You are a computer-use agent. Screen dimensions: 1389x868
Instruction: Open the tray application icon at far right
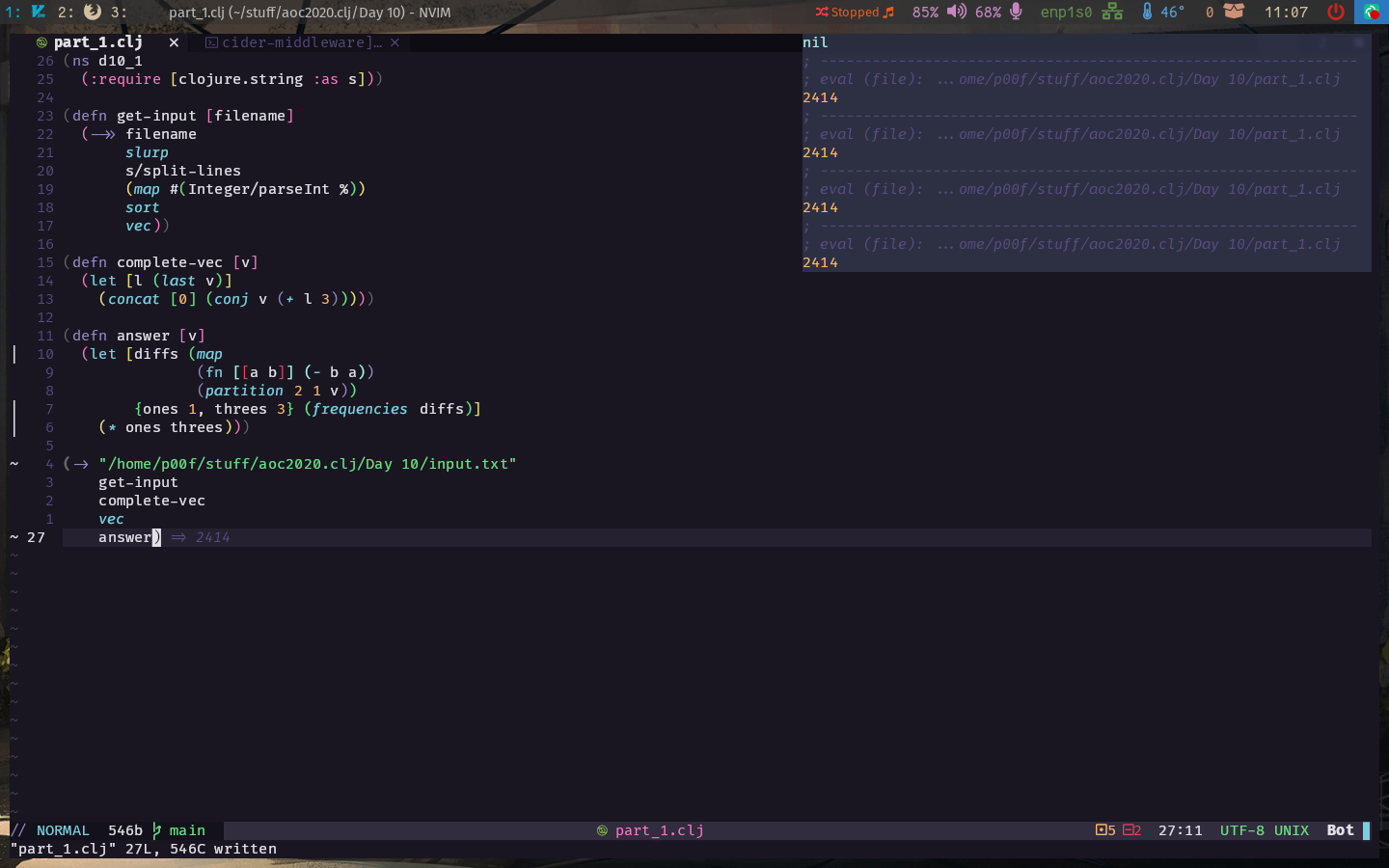(1372, 12)
